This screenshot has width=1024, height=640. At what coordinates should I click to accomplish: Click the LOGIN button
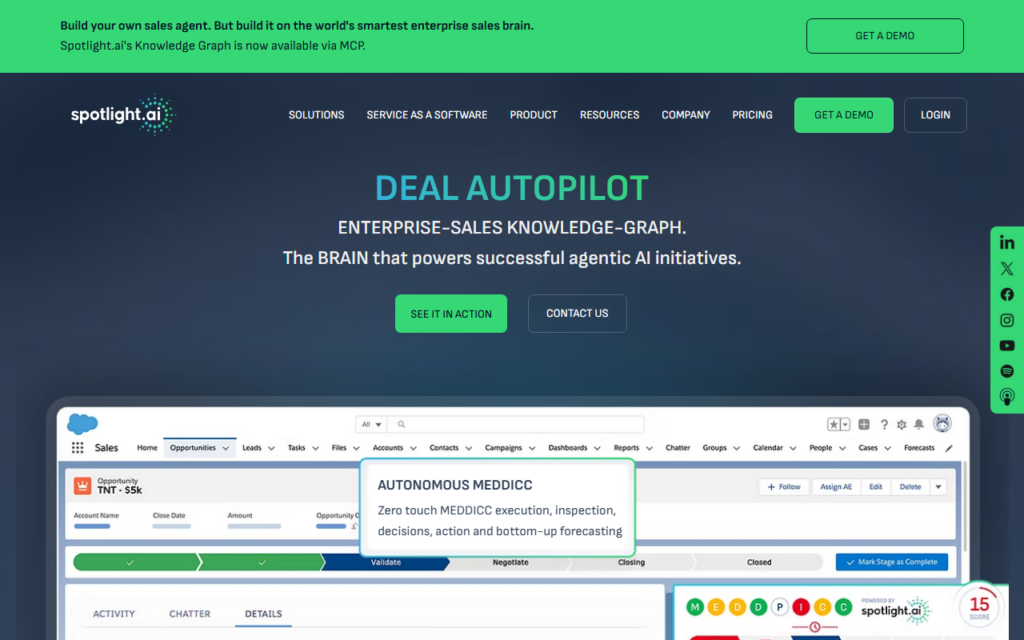coord(935,115)
